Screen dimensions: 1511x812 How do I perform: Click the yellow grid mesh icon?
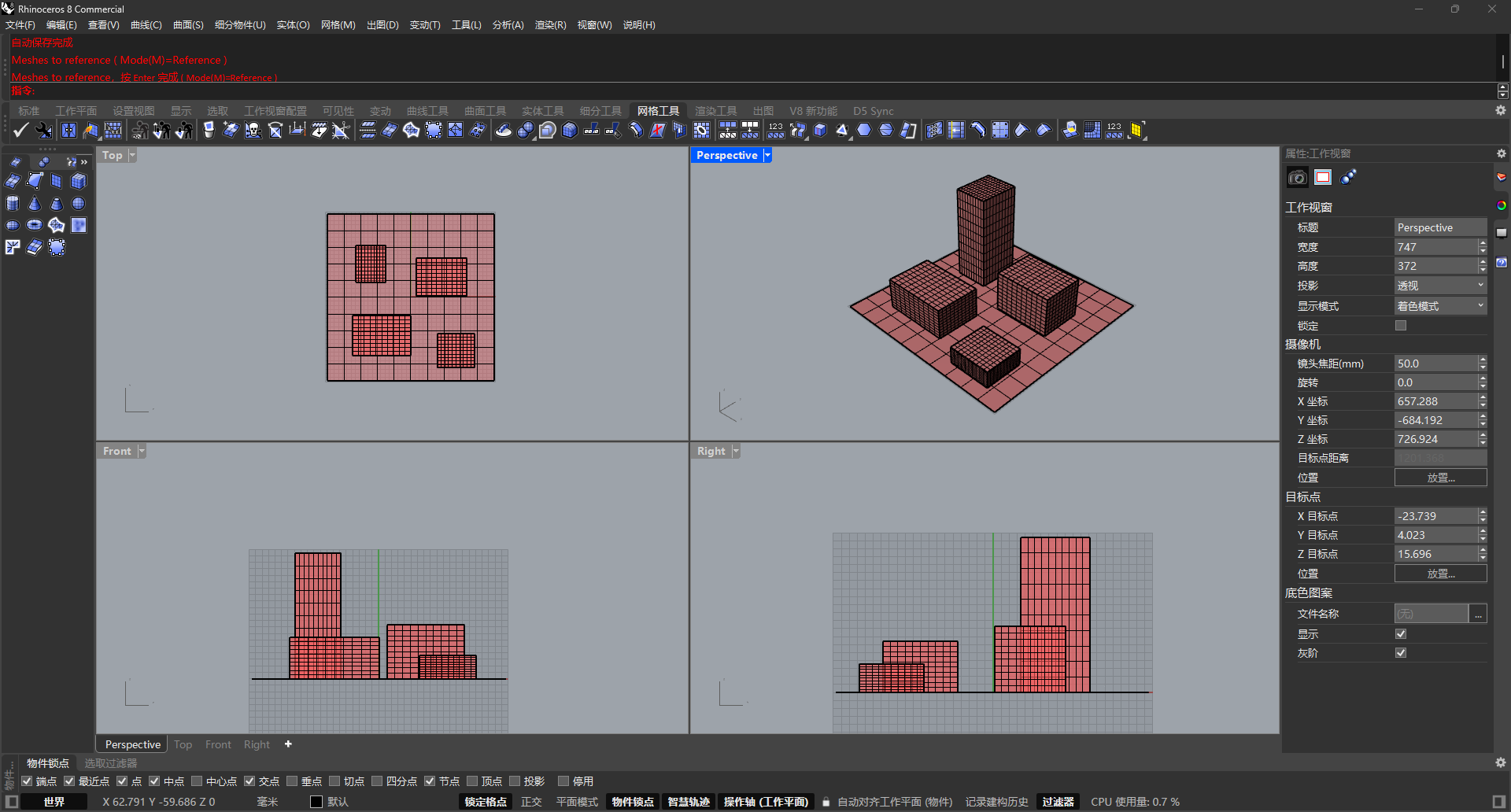tap(1136, 131)
